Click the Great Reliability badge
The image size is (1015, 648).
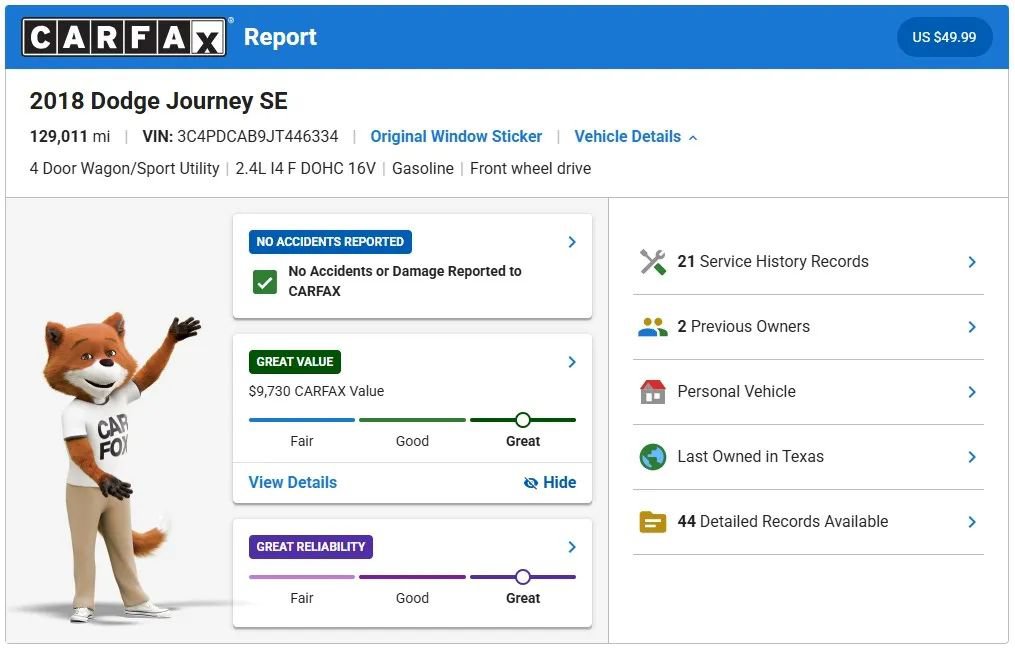(x=311, y=547)
